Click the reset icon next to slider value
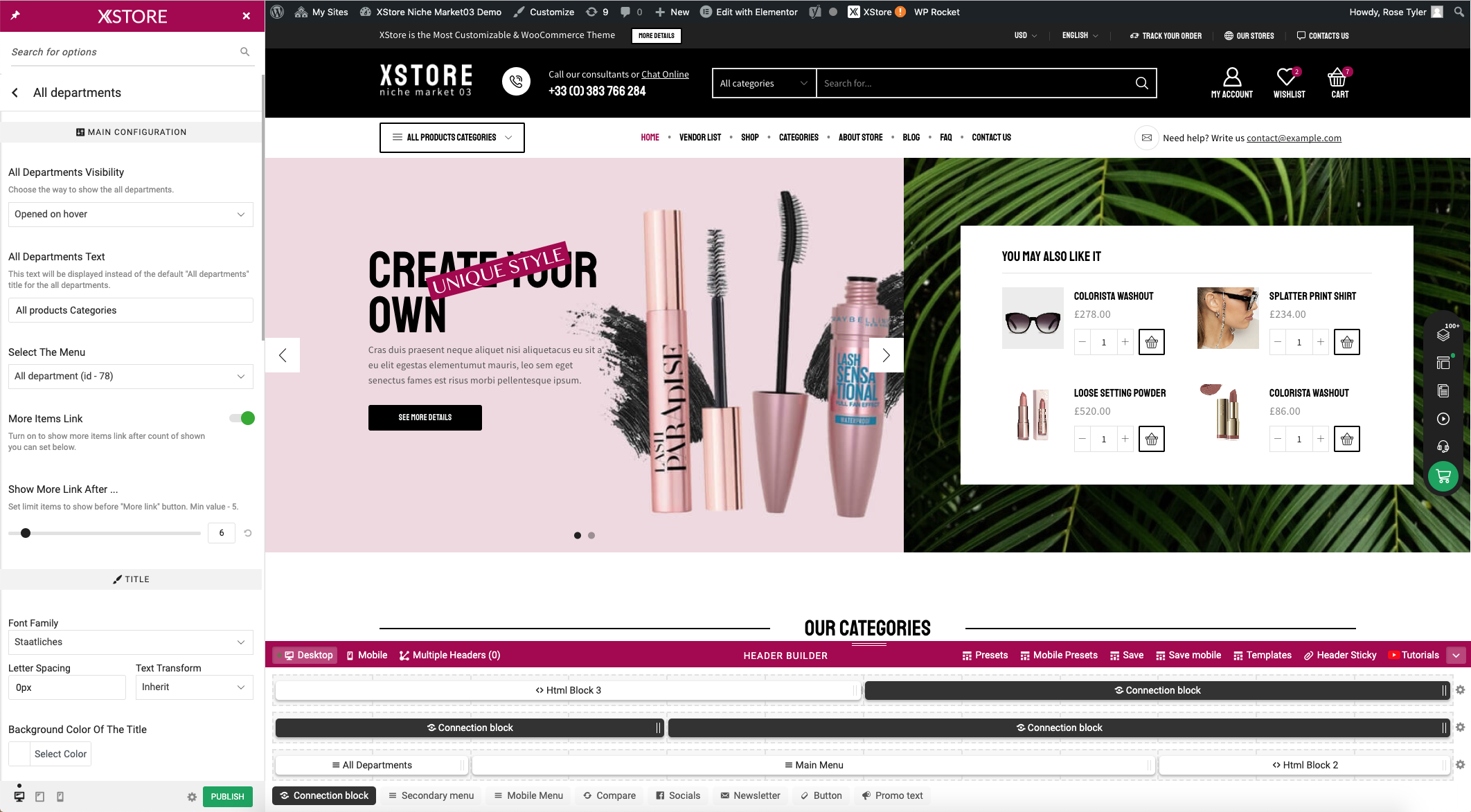 (248, 533)
